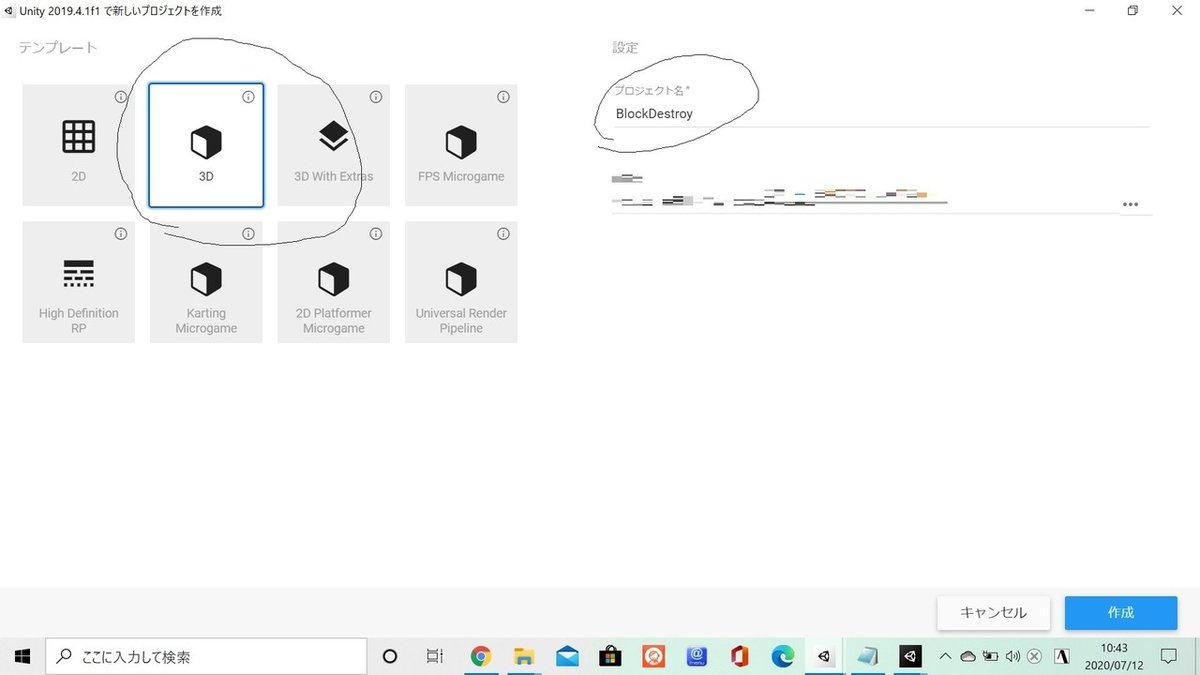Pick the Karting Microgame template
Image resolution: width=1200 pixels, height=675 pixels.
point(206,282)
